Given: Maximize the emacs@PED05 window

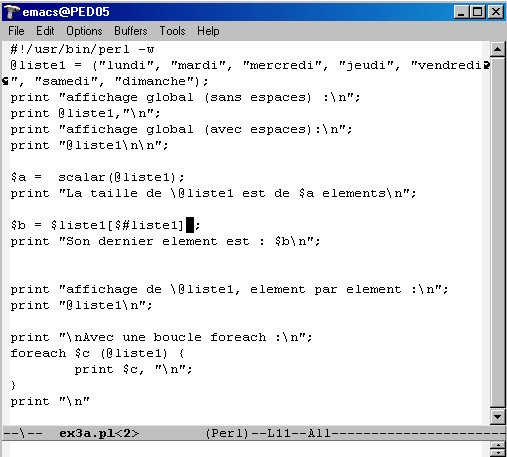Looking at the screenshot, I should [x=477, y=12].
